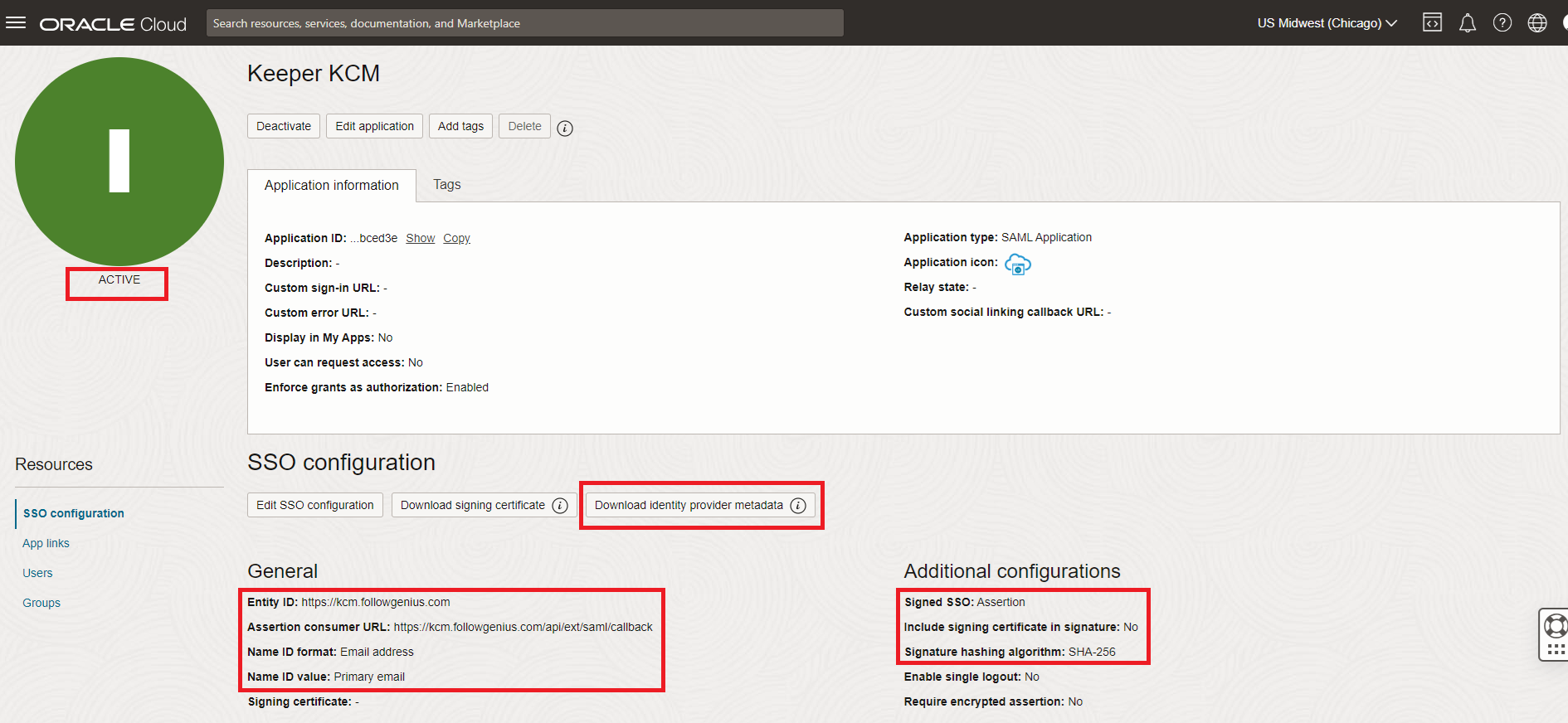The width and height of the screenshot is (1568, 723).
Task: Open App links in Resources menu
Action: [x=46, y=543]
